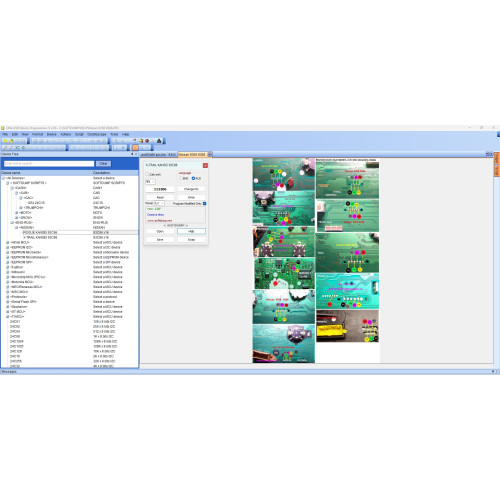Expand the <TRUMPCHI> tree node
Viewport: 500px width, 500px height.
click(x=21, y=208)
